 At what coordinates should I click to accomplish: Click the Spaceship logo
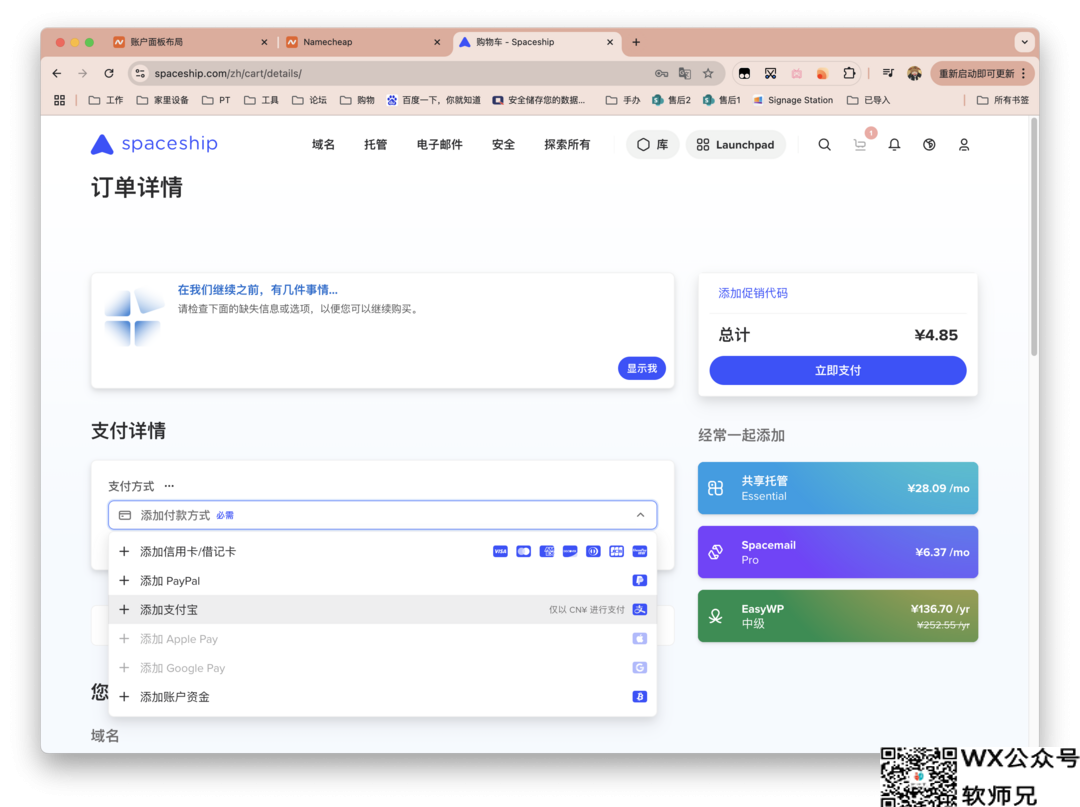(x=154, y=144)
